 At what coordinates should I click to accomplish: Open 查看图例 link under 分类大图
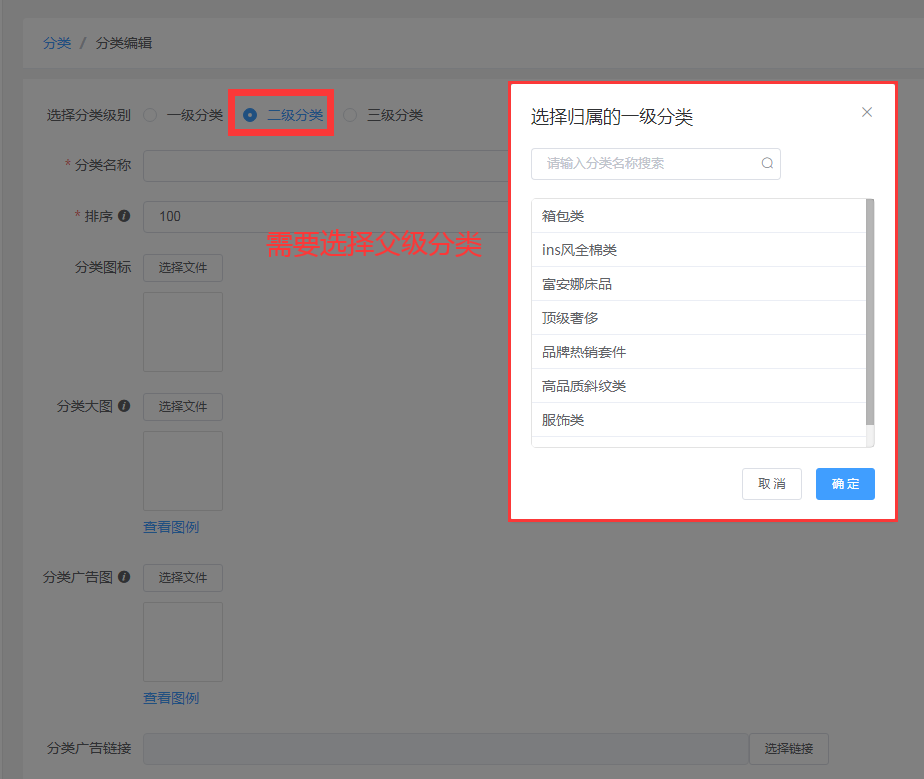[171, 527]
